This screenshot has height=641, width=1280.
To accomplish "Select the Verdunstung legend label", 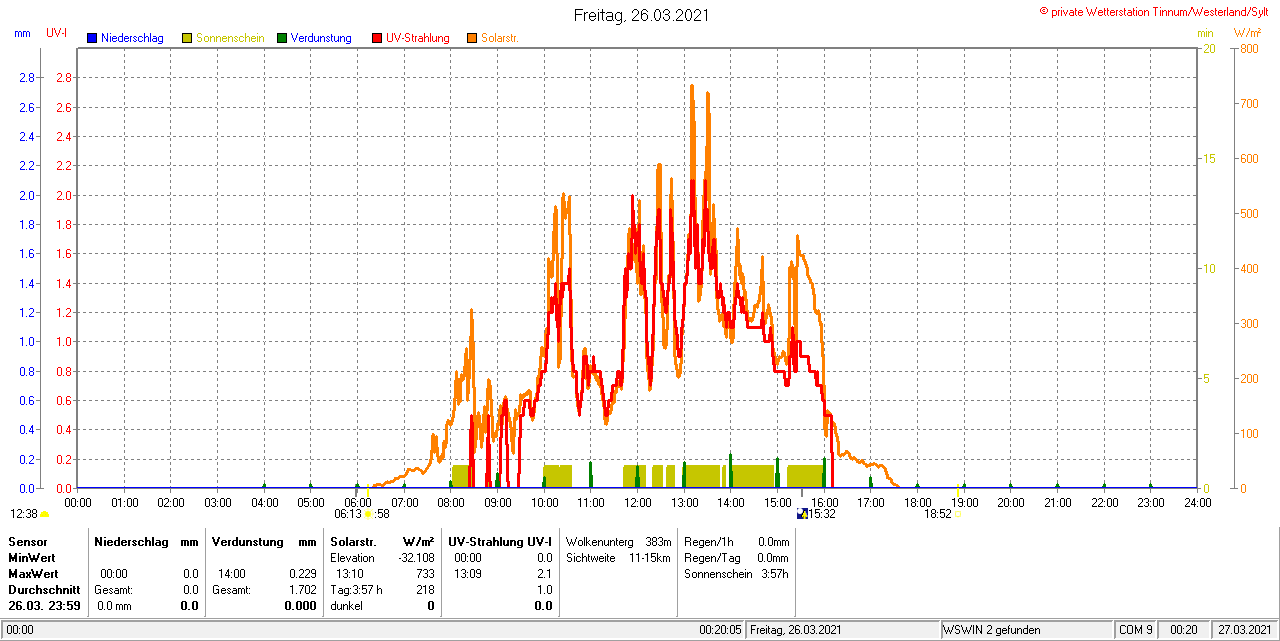I will (321, 38).
